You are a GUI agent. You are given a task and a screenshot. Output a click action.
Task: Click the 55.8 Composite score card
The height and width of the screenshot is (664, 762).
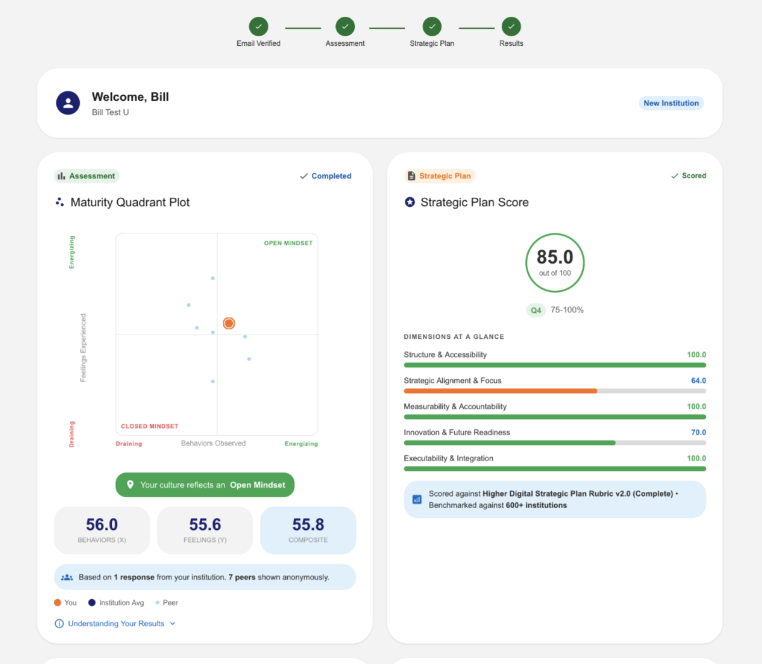click(x=308, y=530)
